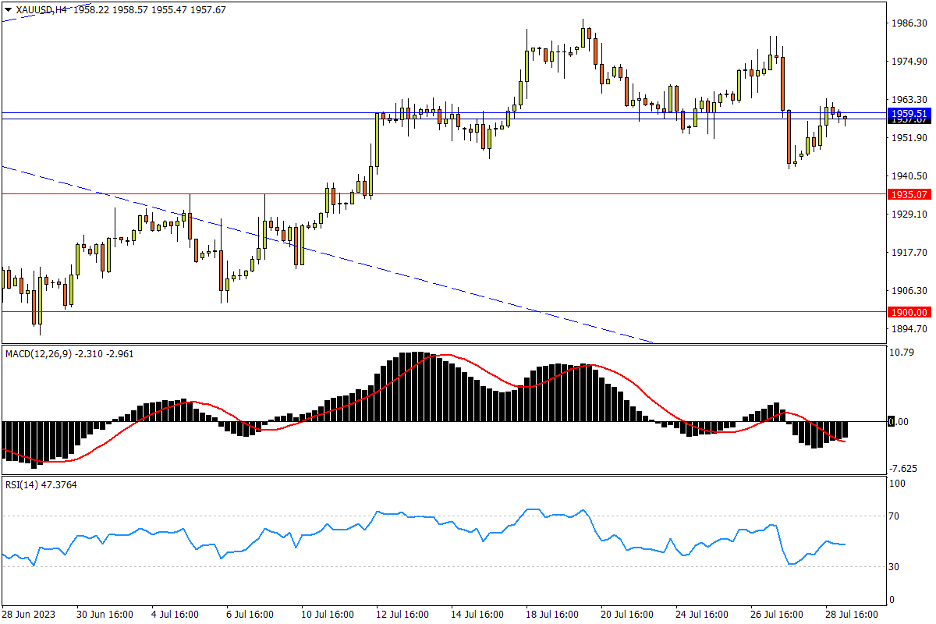Click the triangle arrow beside XAUUSD,H4 title
Screen dimensions: 936x624
[8, 9]
